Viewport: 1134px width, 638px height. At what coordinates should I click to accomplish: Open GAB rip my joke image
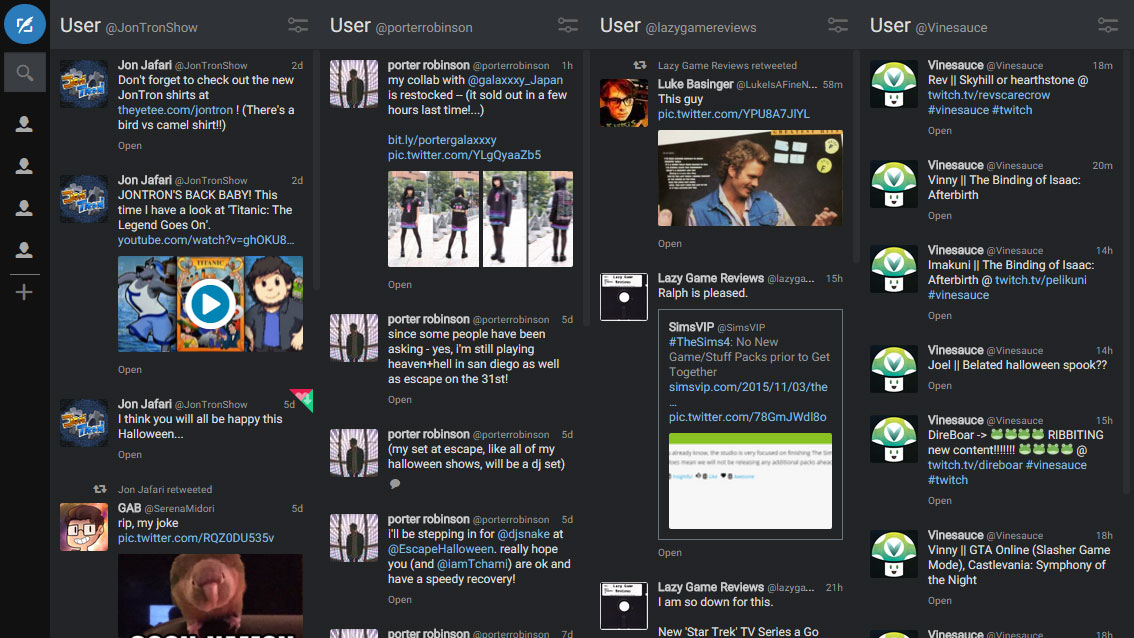pyautogui.click(x=210, y=596)
